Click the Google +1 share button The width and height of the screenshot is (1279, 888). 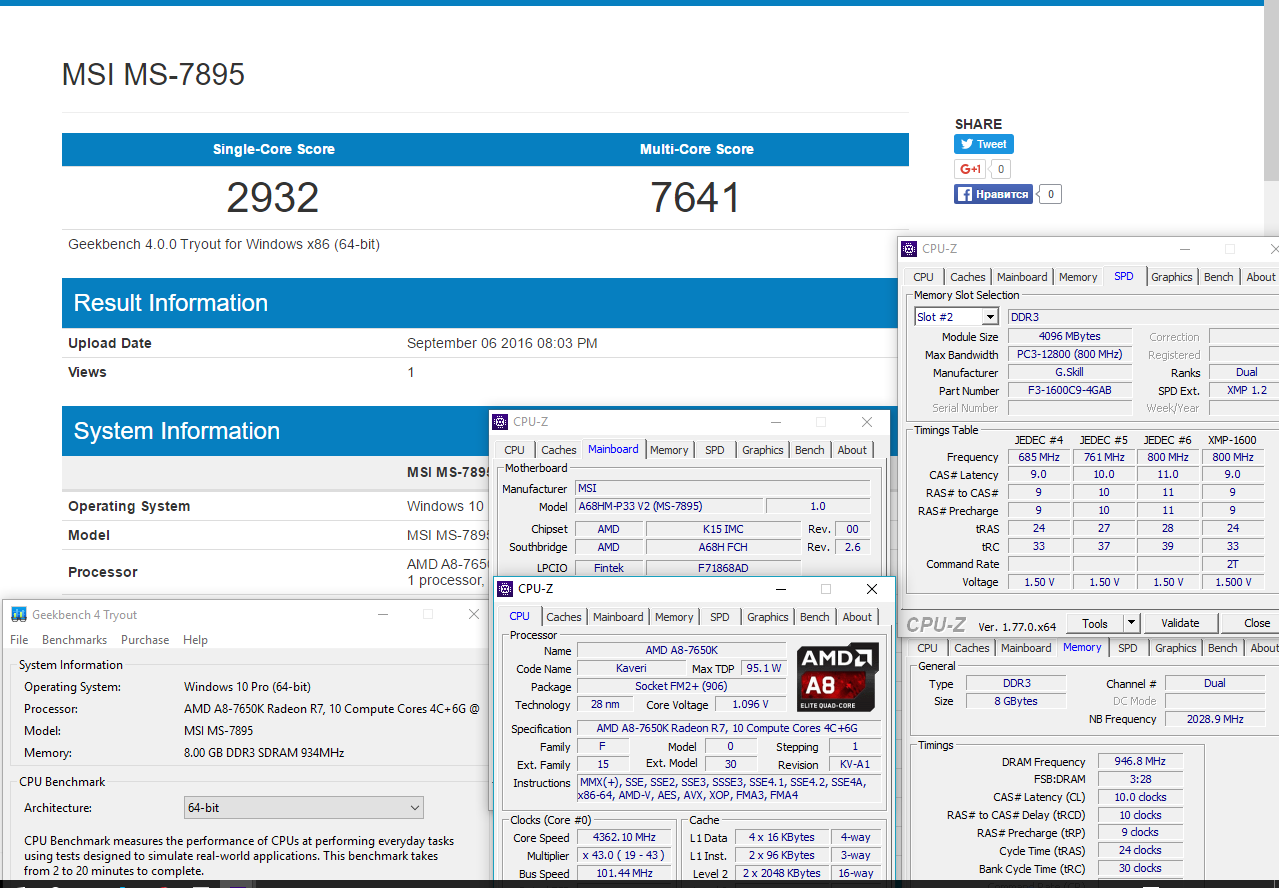(970, 169)
